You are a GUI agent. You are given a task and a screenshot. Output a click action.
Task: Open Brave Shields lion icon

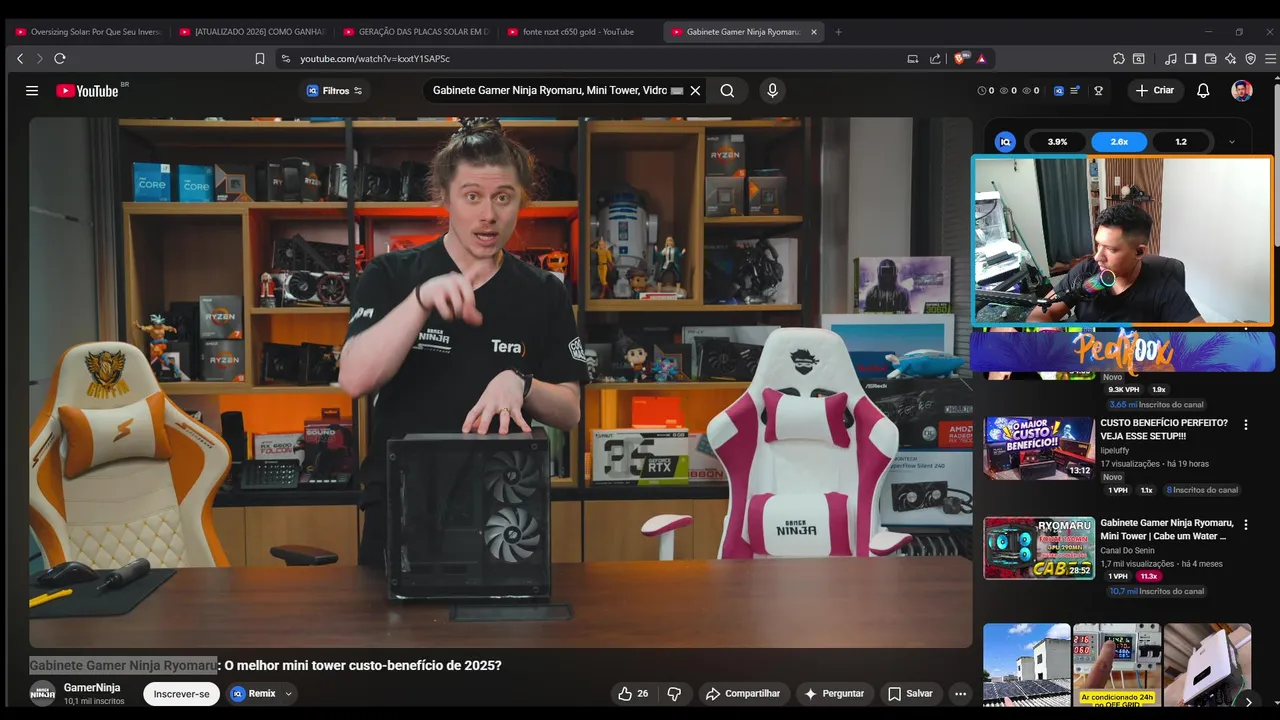tap(962, 58)
